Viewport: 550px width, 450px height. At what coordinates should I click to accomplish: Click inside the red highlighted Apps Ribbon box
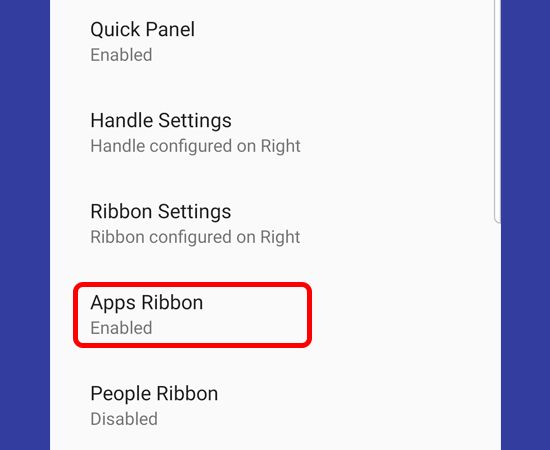pyautogui.click(x=193, y=315)
